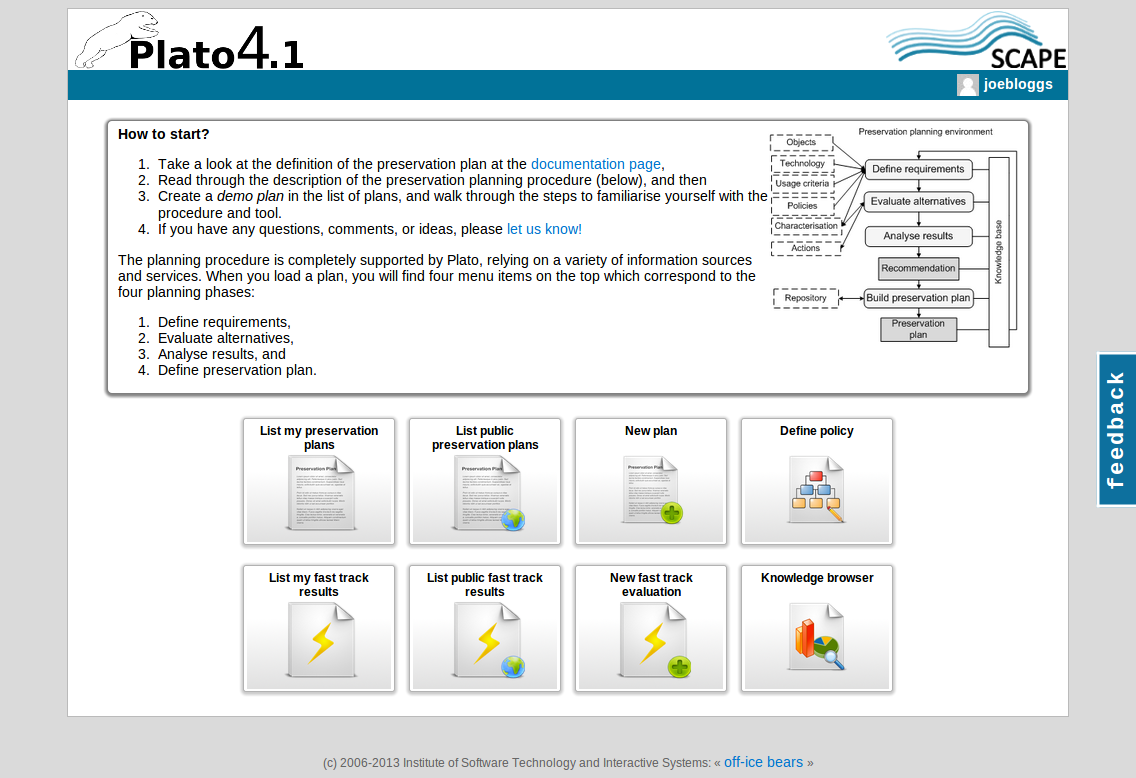Click the 'Evaluate alternatives,' list item
This screenshot has width=1136, height=778.
(x=226, y=338)
